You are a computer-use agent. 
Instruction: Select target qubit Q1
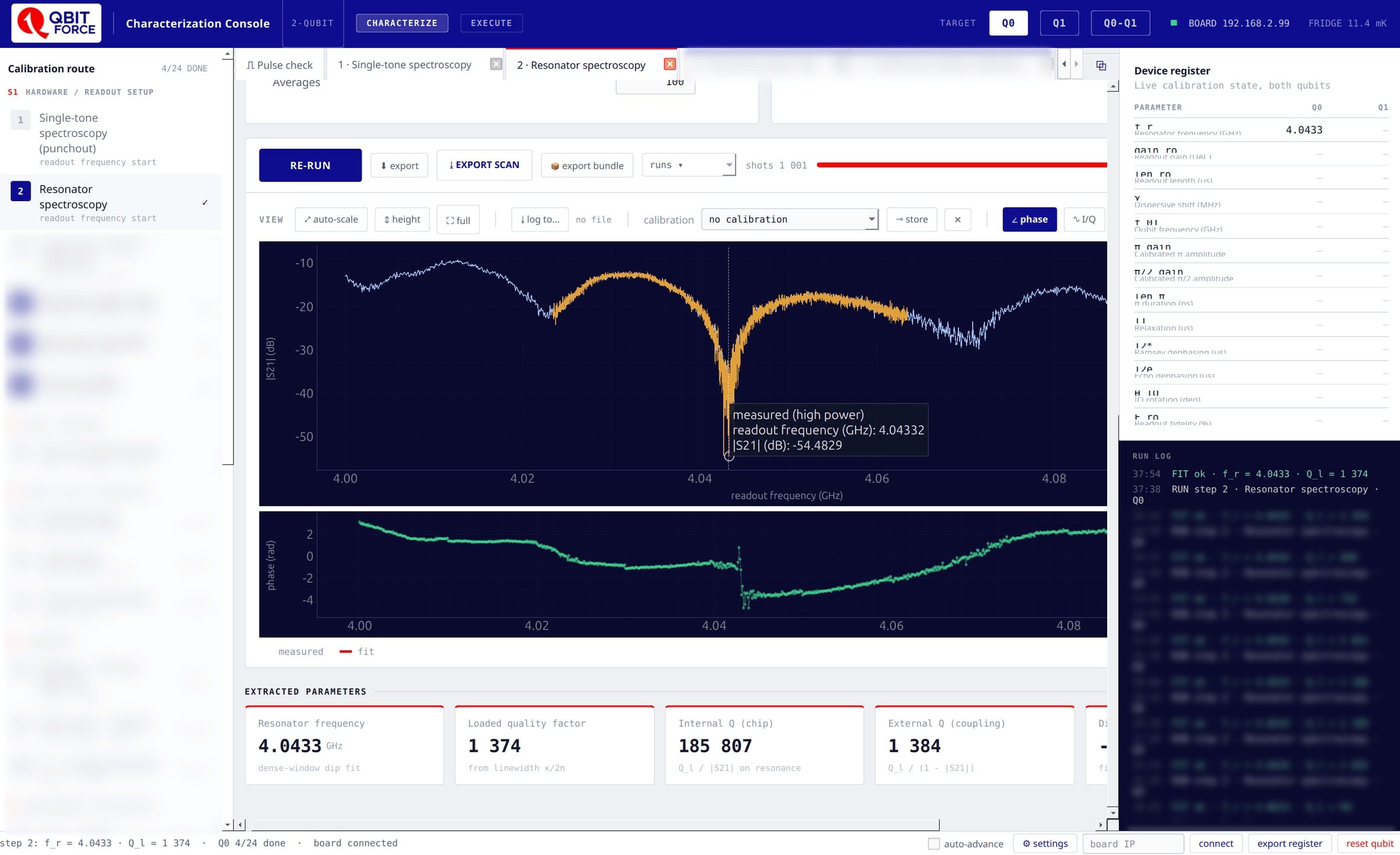pos(1059,23)
